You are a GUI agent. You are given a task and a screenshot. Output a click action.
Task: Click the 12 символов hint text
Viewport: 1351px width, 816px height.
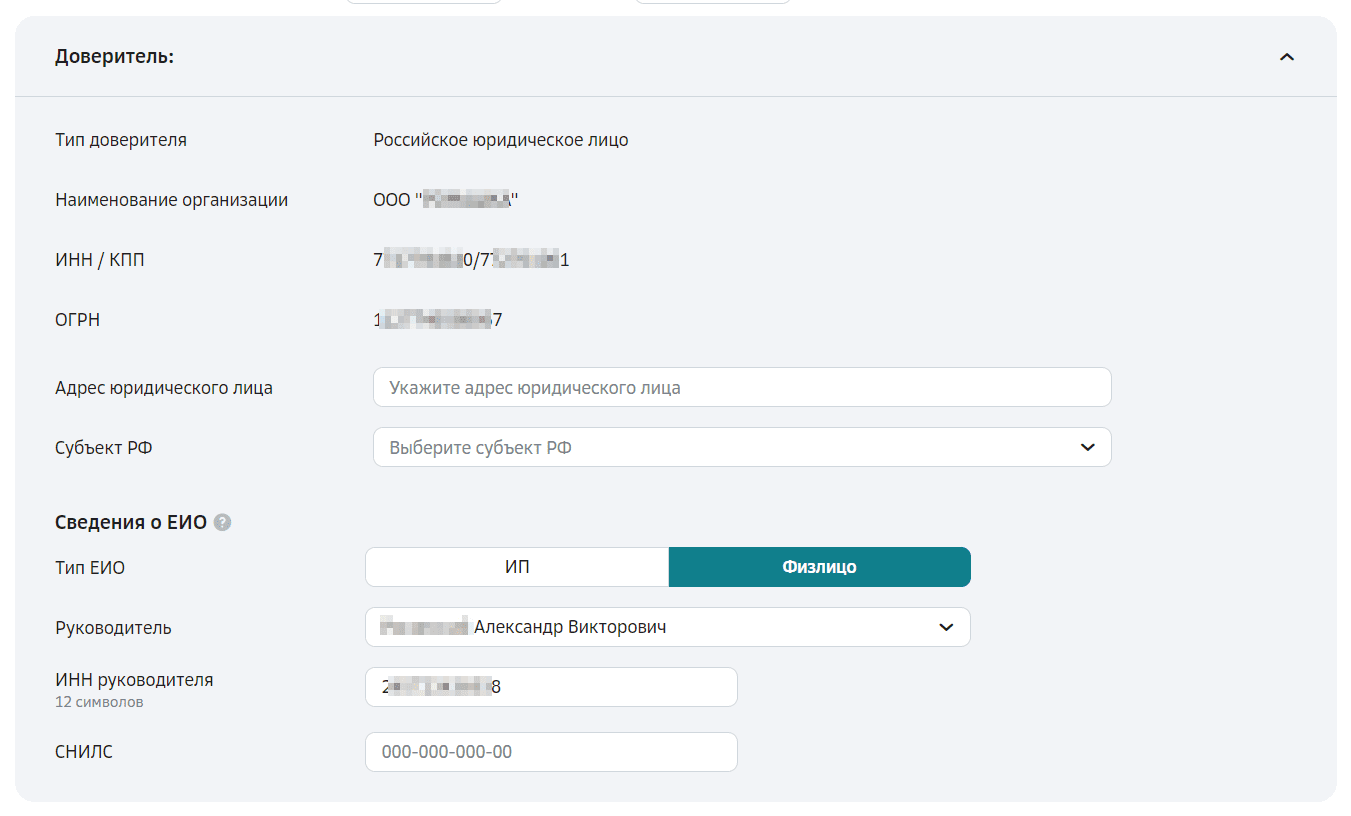pos(99,702)
